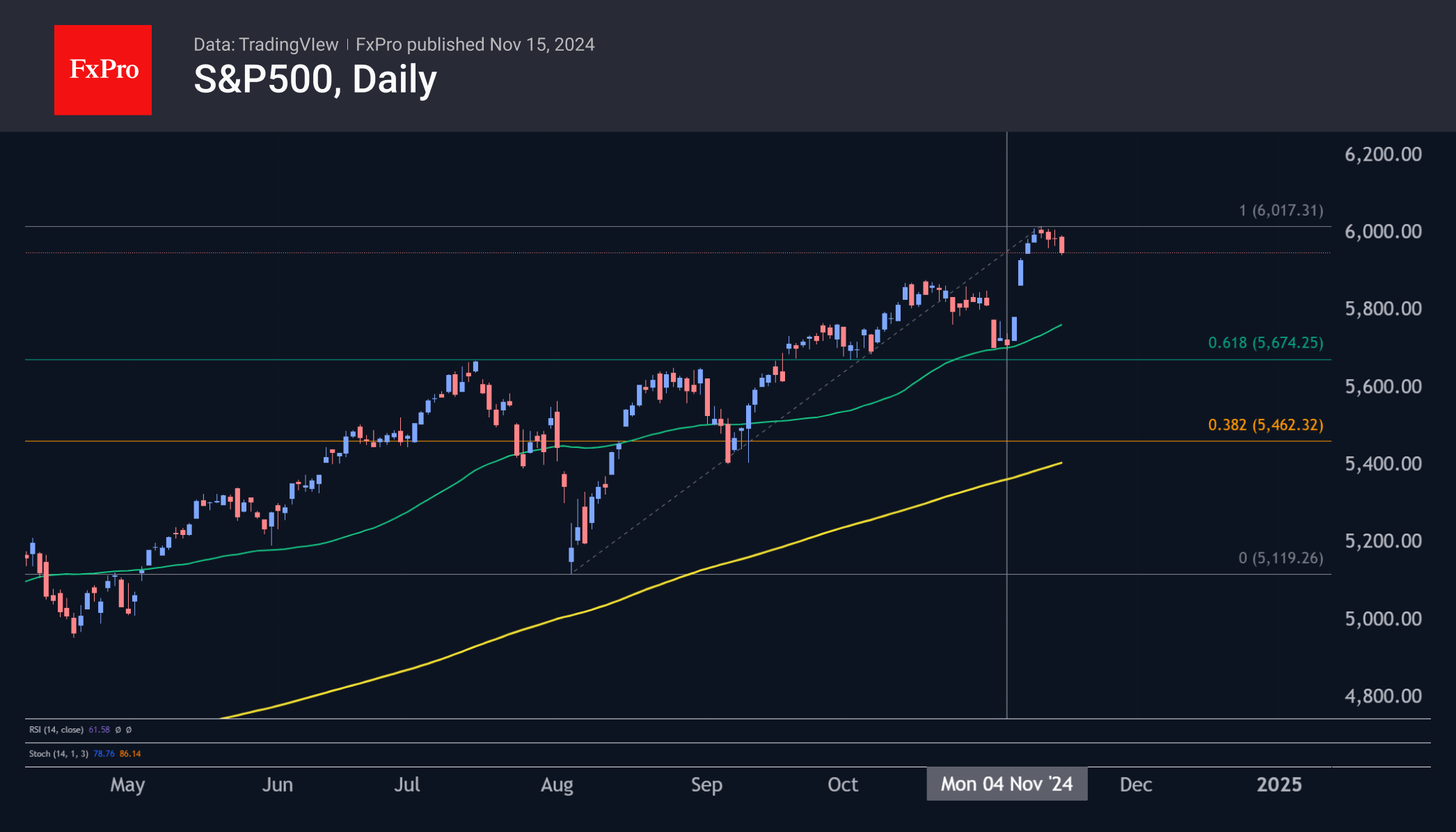This screenshot has width=1456, height=832.
Task: Click the 4,800.00 price axis label
Action: (1383, 696)
